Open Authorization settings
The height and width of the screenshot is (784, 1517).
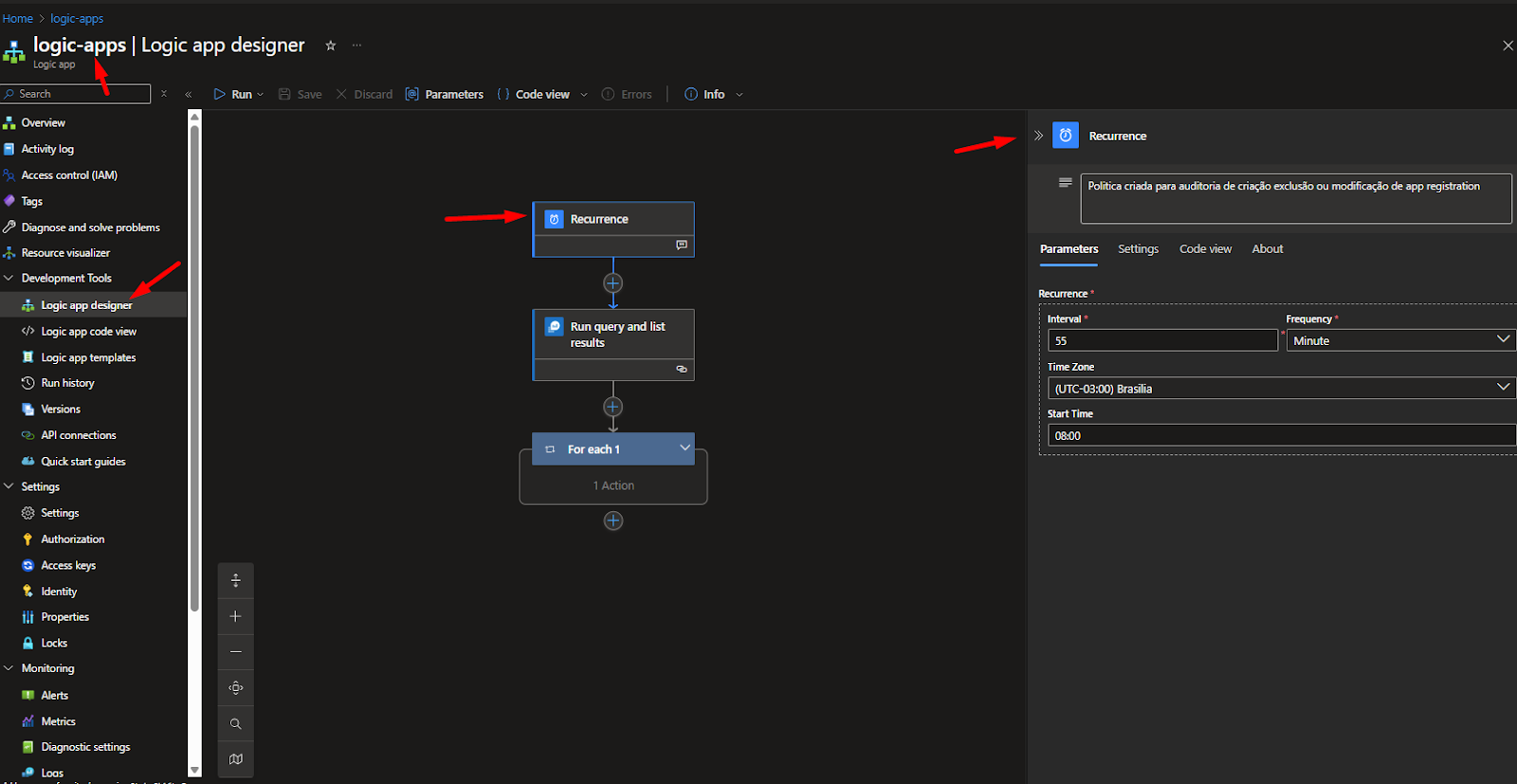point(73,539)
